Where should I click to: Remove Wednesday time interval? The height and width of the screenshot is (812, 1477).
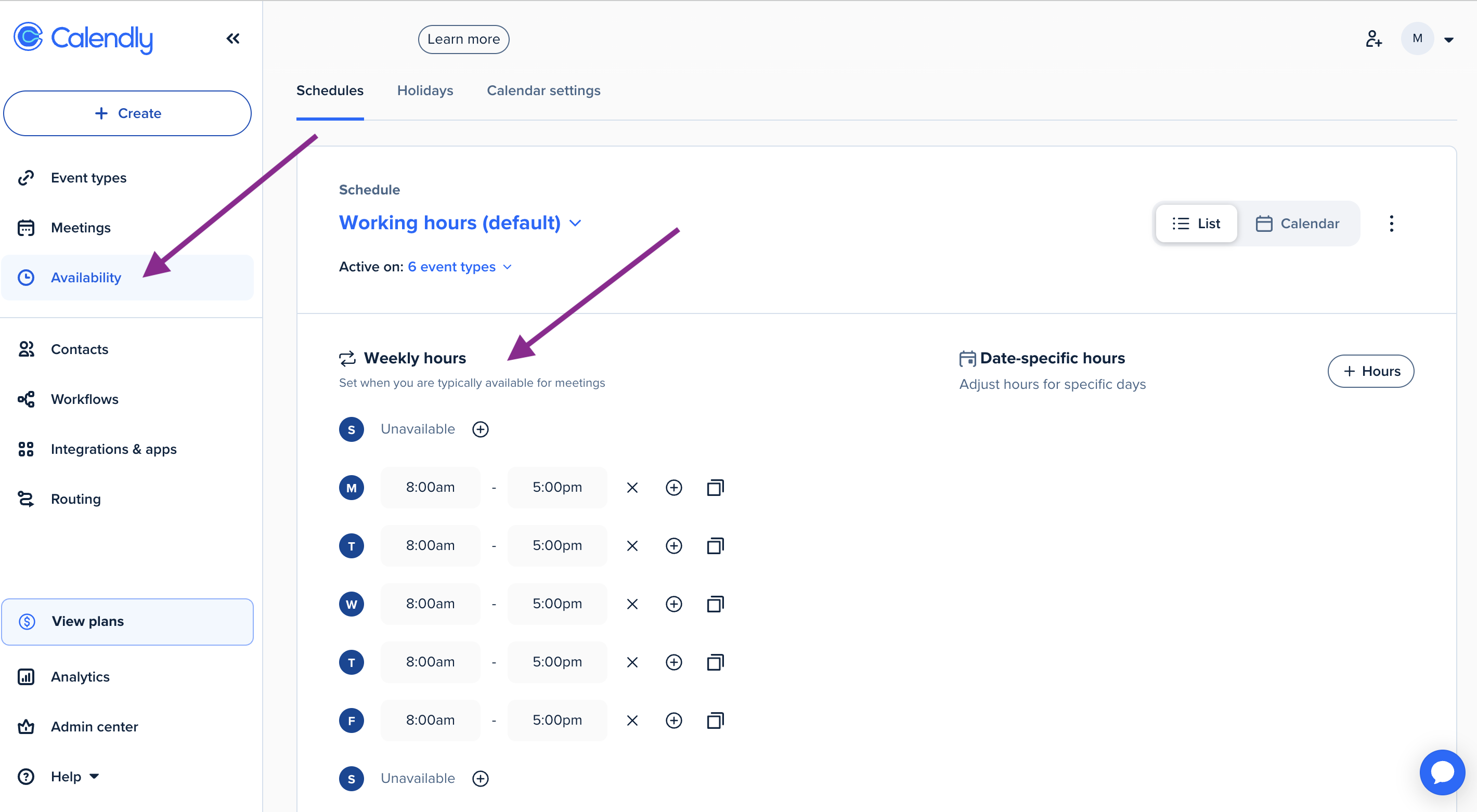[632, 604]
